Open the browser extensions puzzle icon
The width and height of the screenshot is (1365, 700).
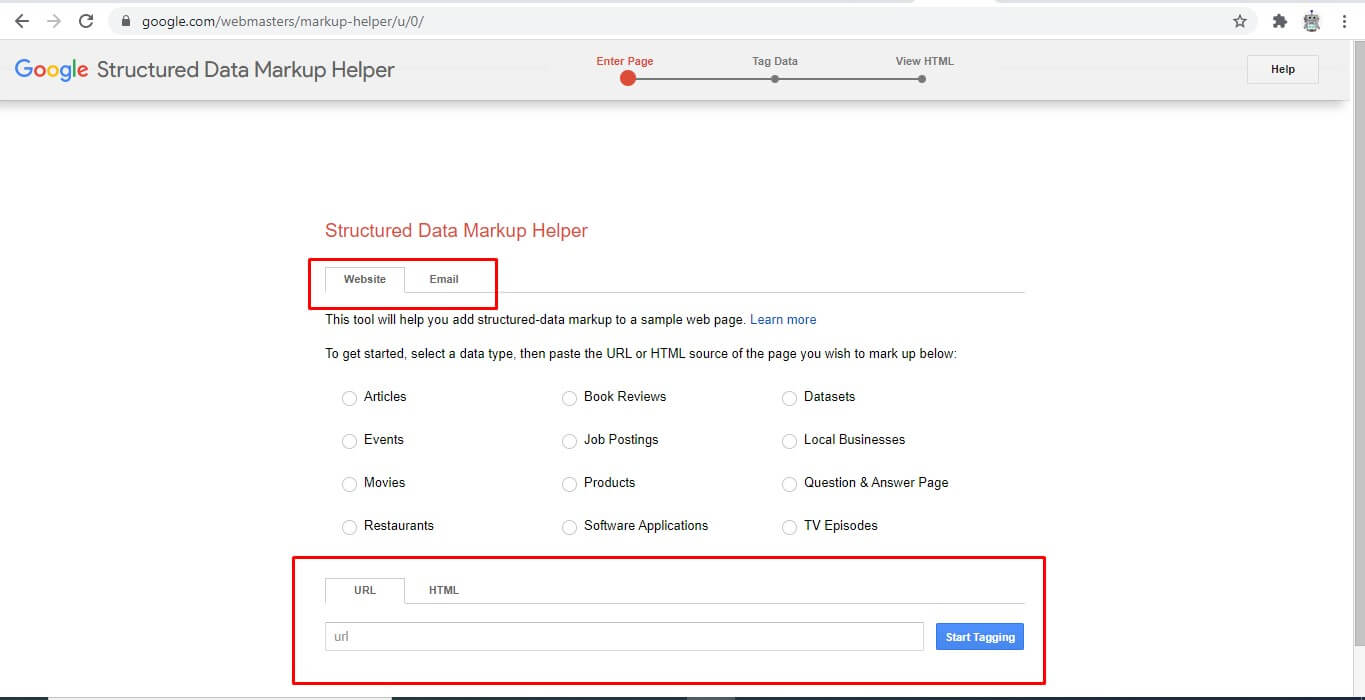[1280, 20]
